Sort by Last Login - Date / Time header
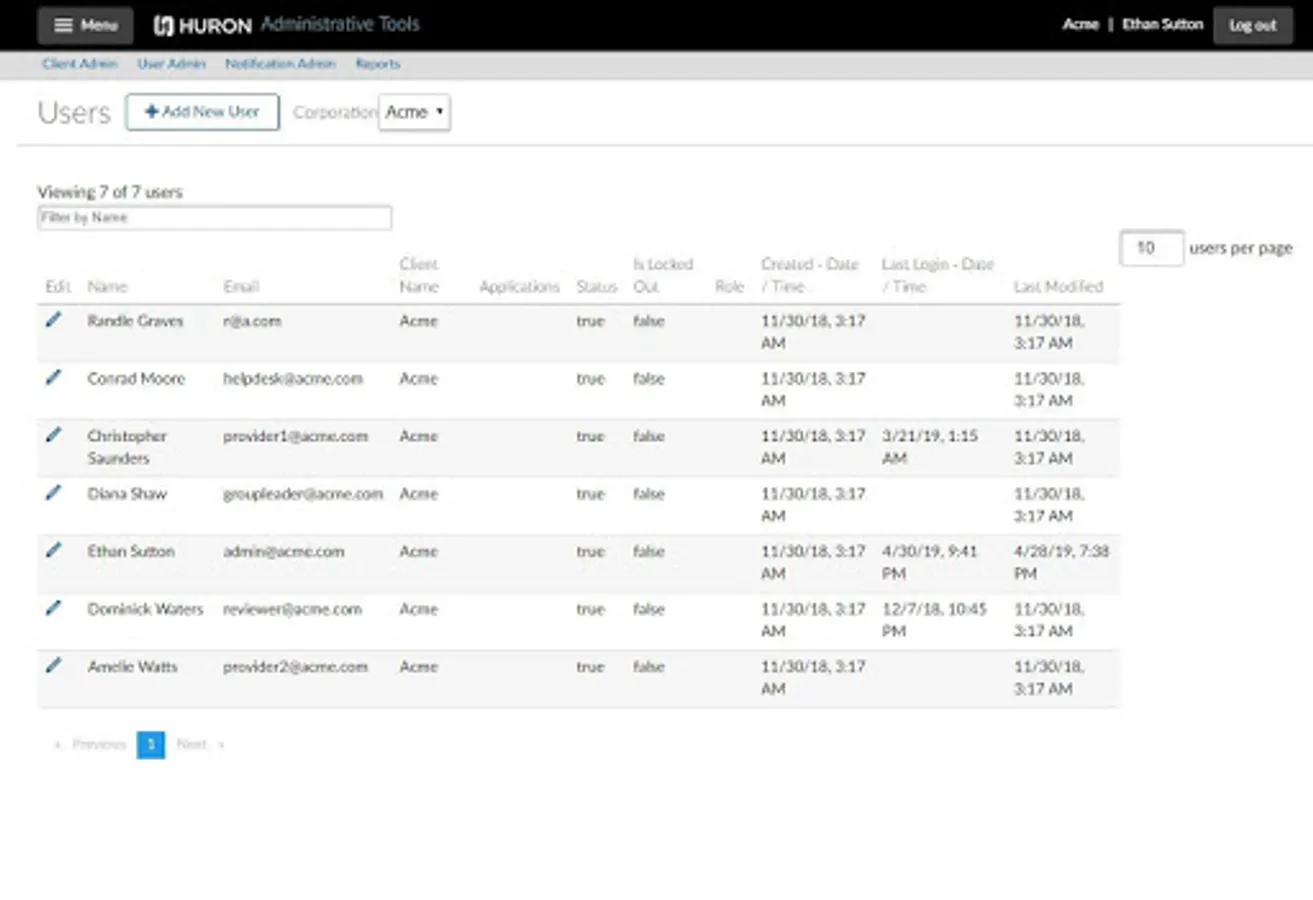1313x900 pixels. click(938, 276)
